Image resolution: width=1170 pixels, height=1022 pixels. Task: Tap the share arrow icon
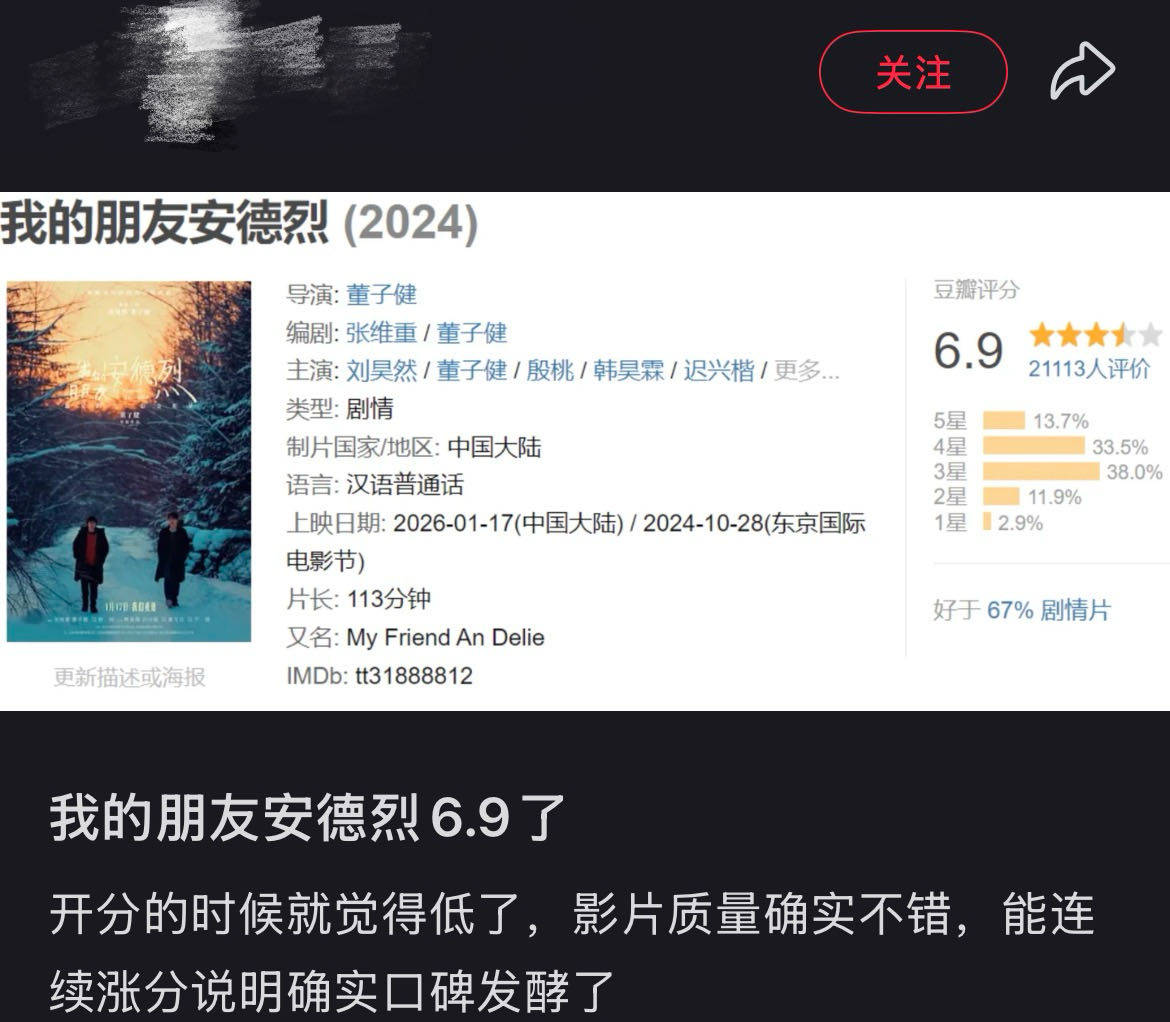1083,71
